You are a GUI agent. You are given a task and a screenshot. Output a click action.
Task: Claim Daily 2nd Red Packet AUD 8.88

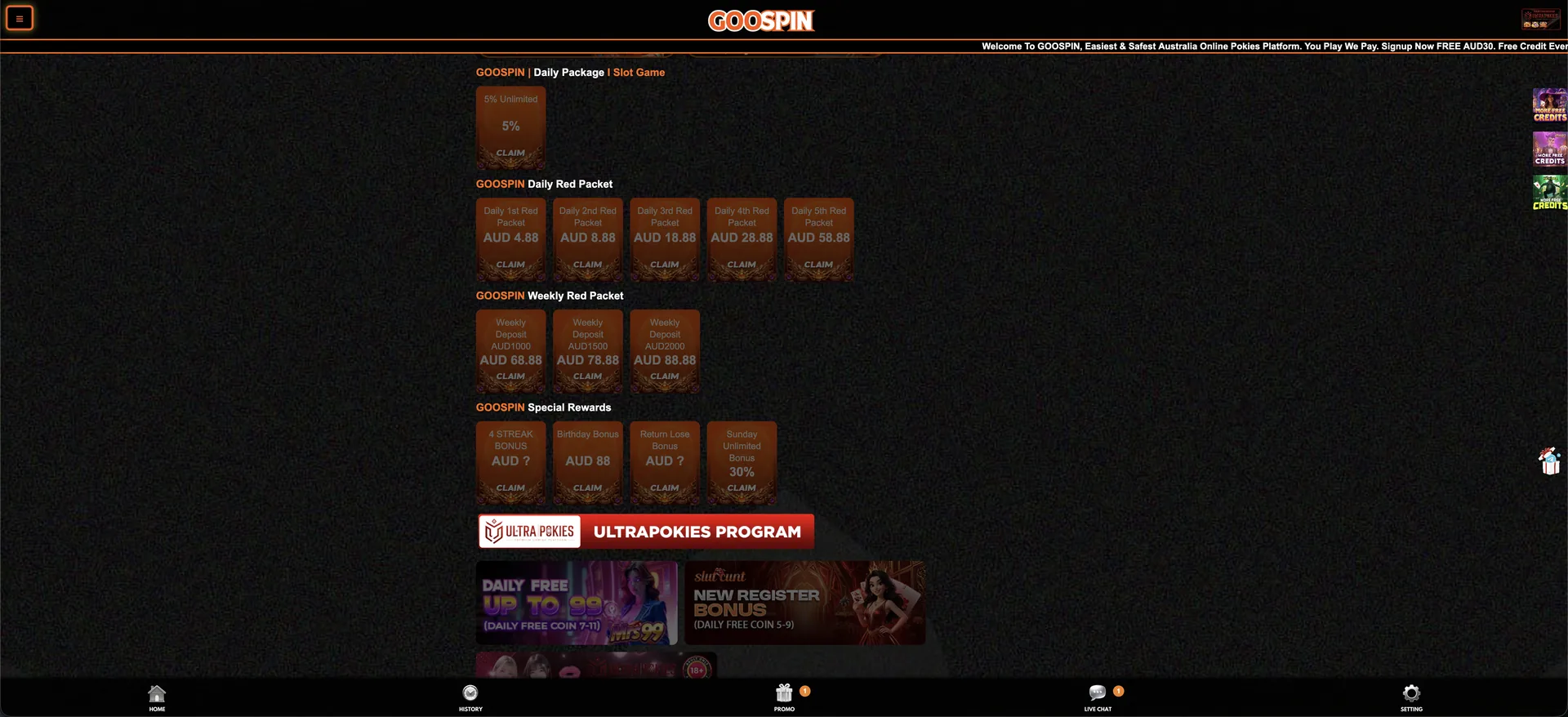click(587, 265)
